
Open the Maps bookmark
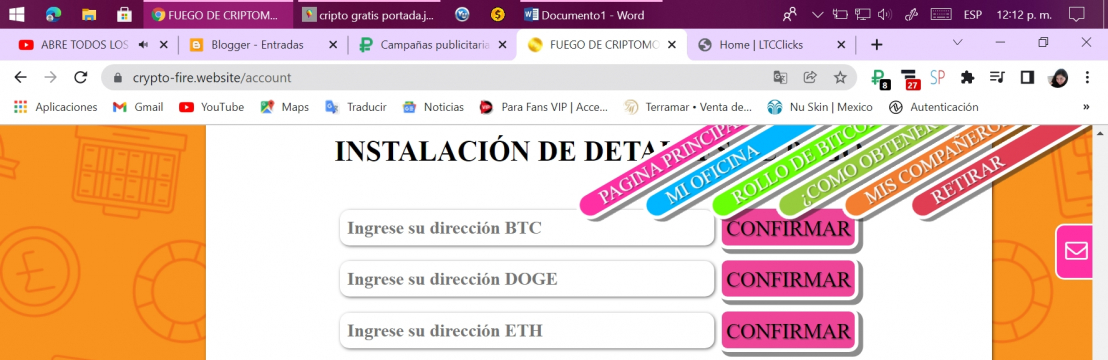coord(285,107)
